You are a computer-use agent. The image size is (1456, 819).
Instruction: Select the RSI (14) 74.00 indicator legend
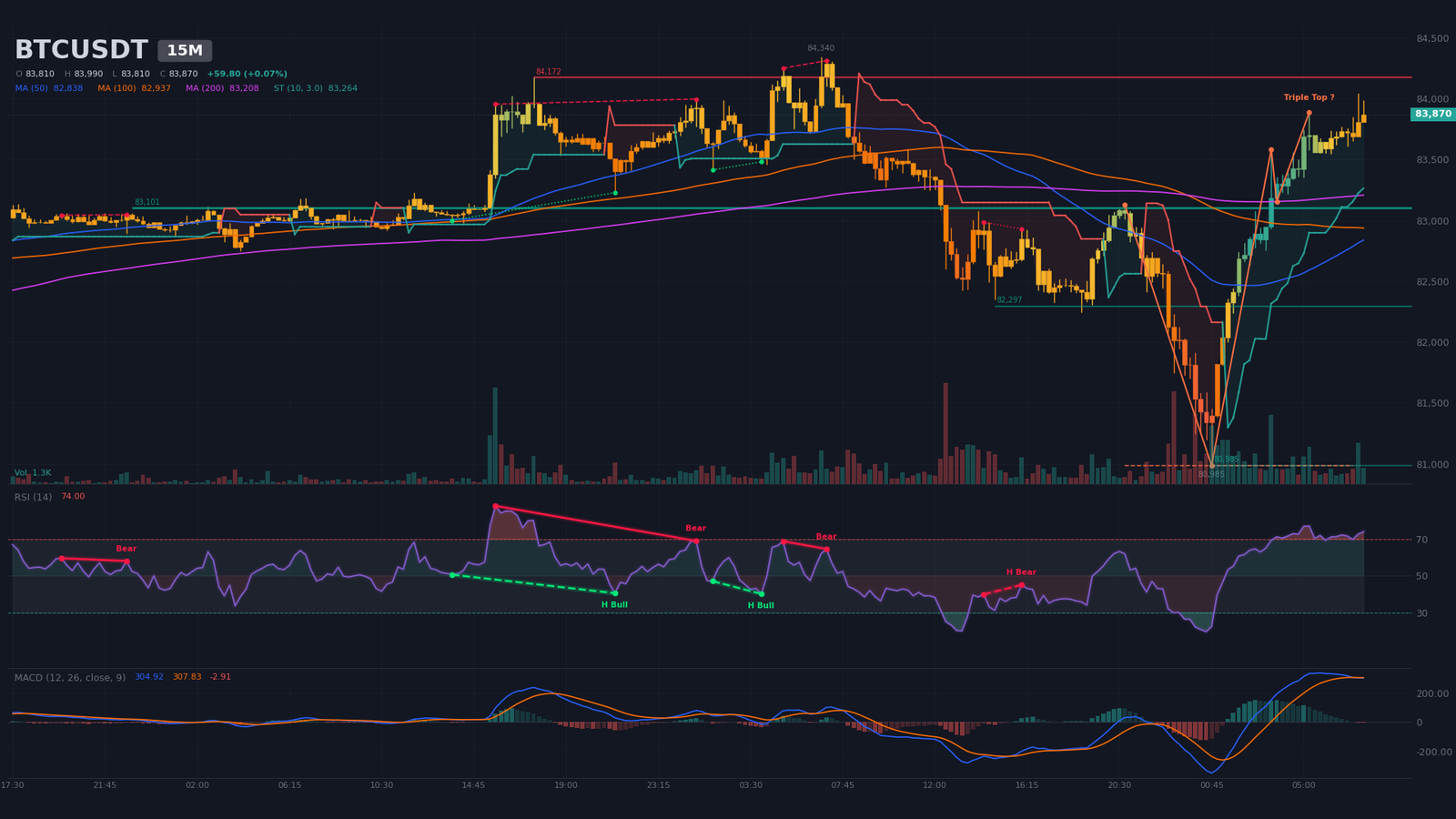[x=49, y=497]
